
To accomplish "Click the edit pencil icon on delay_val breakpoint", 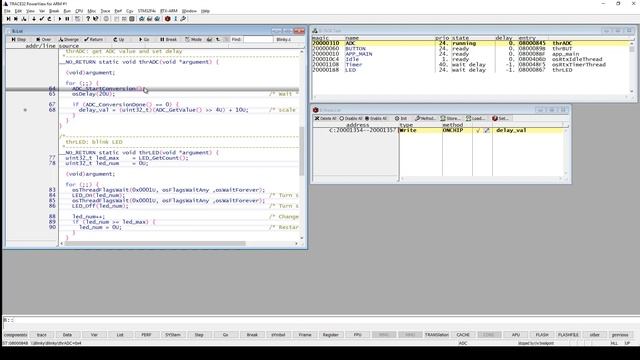I will point(487,131).
